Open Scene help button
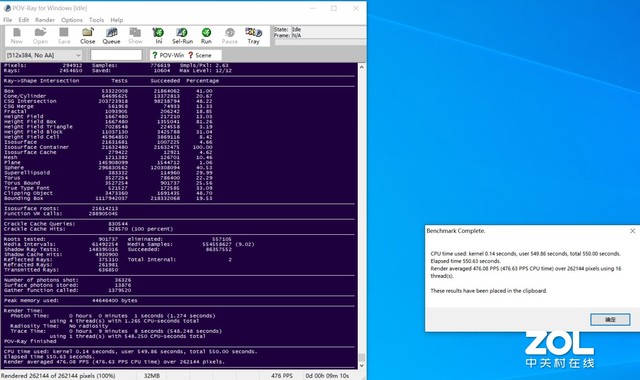The width and height of the screenshot is (640, 380). [200, 55]
